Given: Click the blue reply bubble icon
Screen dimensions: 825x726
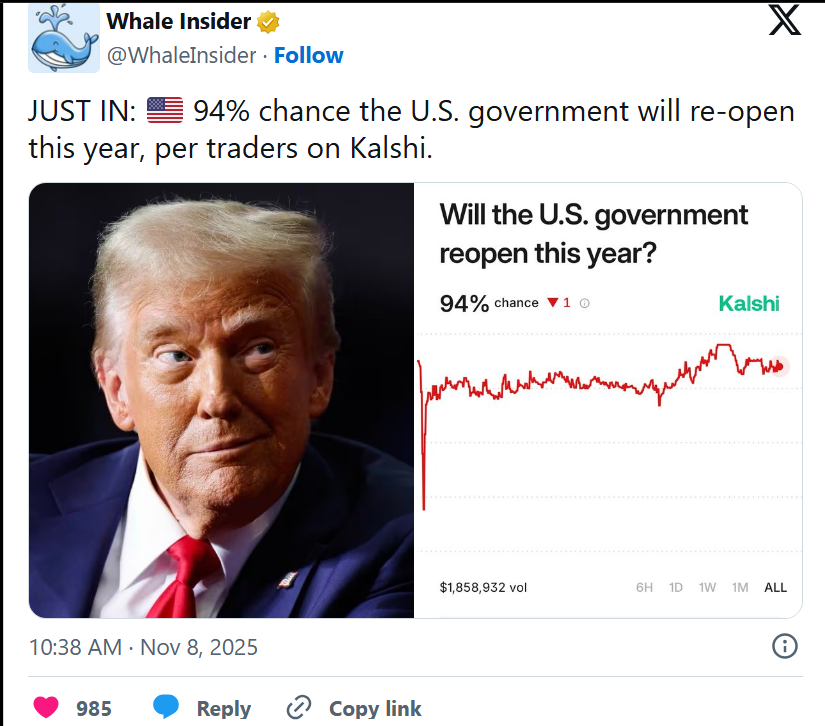Looking at the screenshot, I should tap(167, 708).
